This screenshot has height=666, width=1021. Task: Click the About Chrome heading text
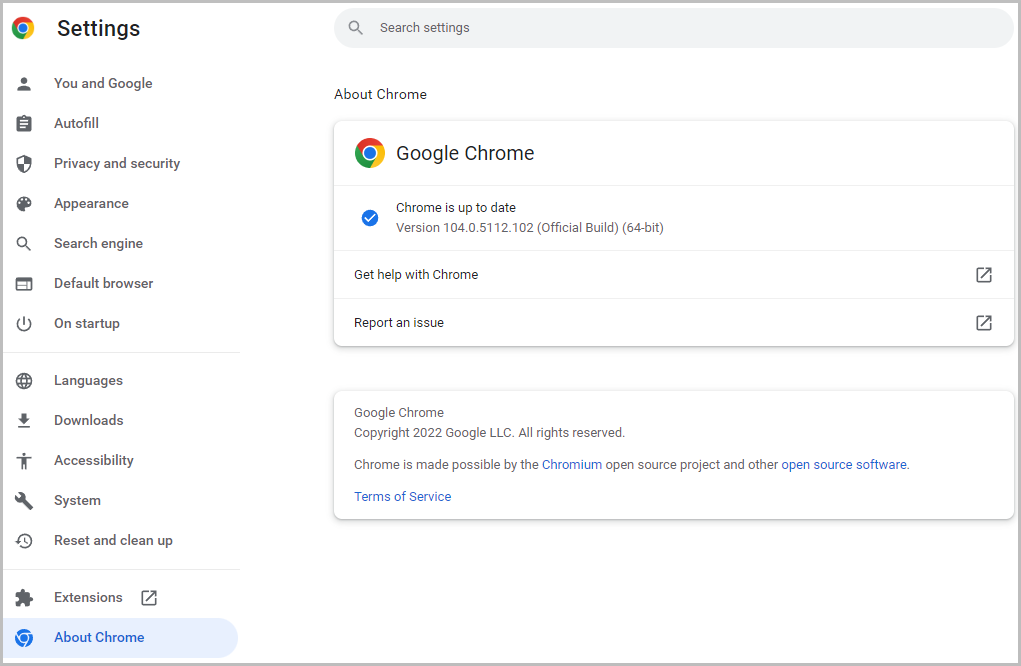point(380,94)
